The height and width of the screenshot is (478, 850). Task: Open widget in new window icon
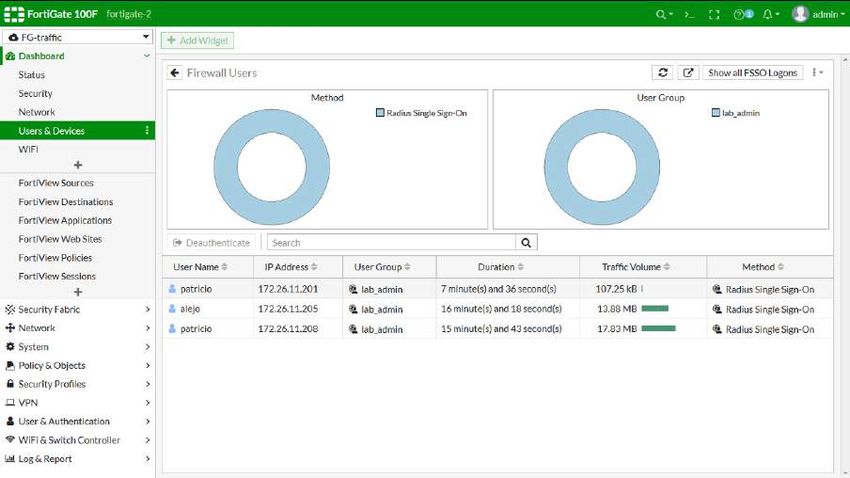pyautogui.click(x=688, y=73)
